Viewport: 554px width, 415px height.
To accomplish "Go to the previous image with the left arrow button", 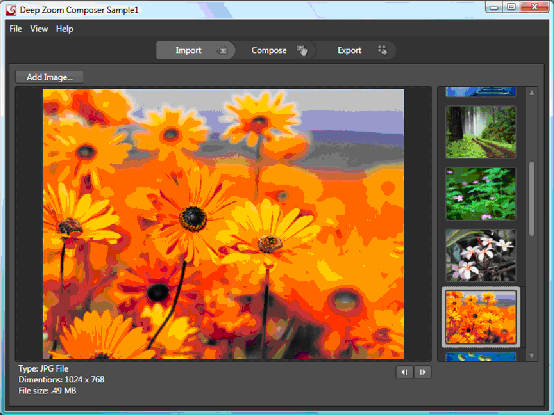I will (x=405, y=372).
